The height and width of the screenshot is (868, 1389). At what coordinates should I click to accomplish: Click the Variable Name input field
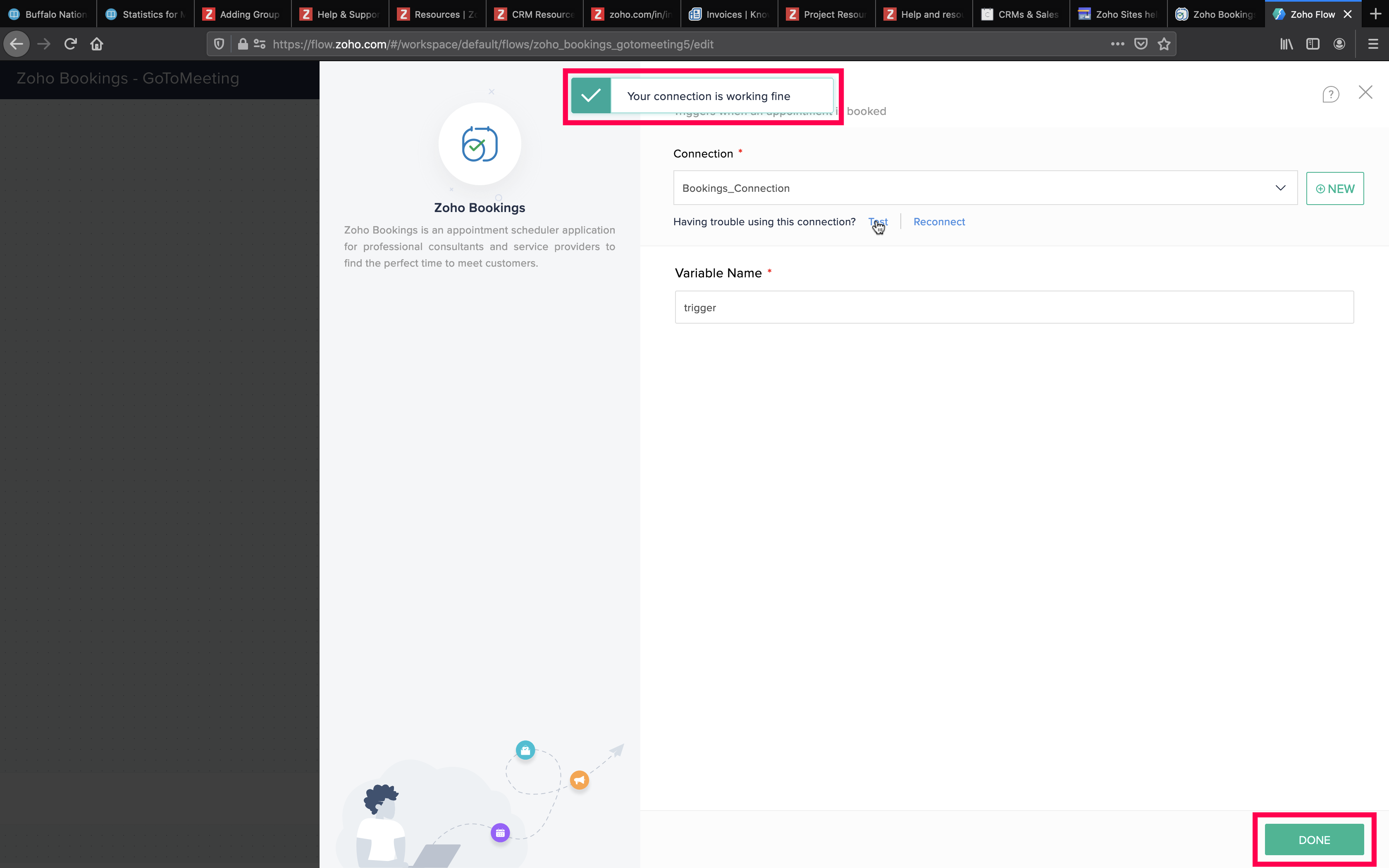coord(1014,308)
